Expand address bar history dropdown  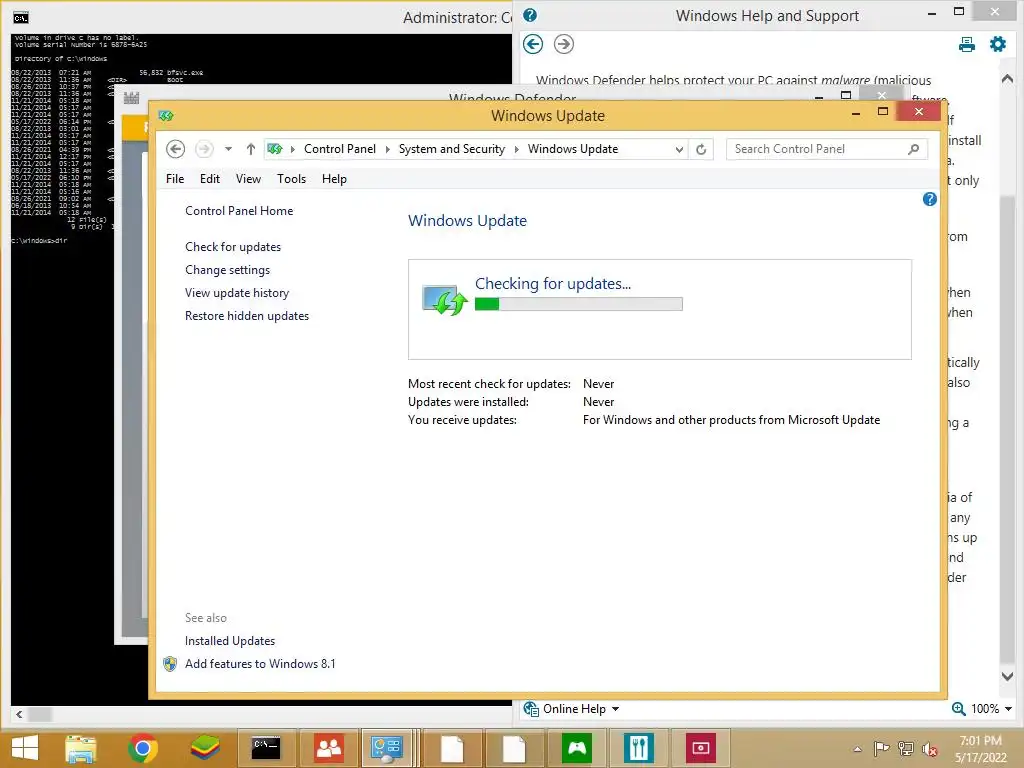(x=679, y=150)
